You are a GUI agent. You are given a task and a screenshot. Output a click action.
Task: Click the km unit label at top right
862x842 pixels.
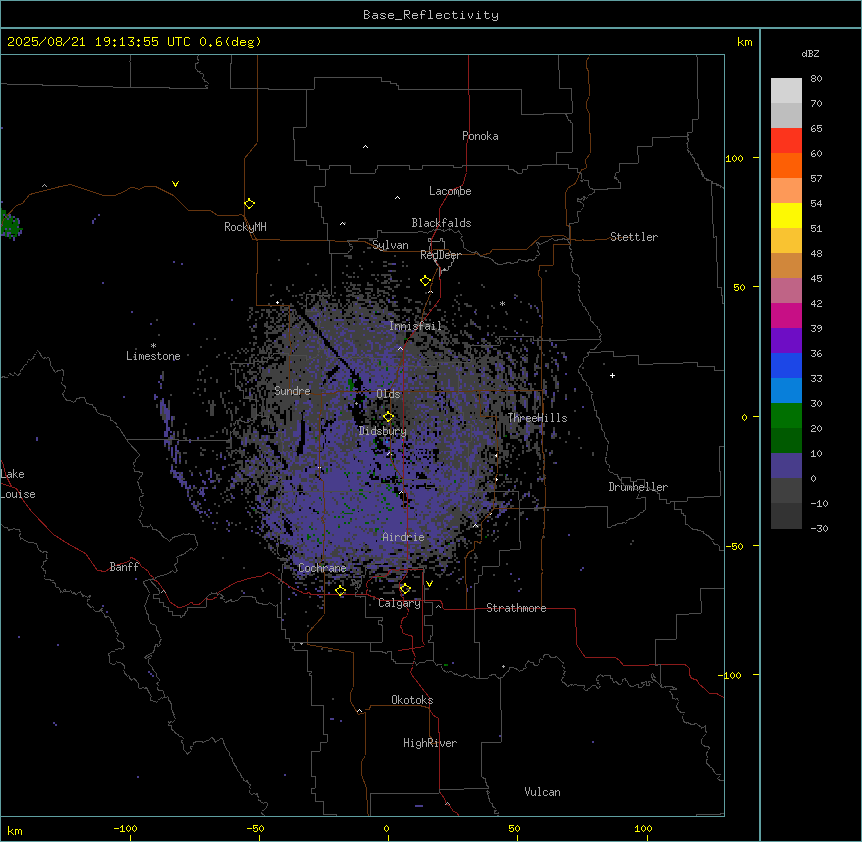(x=744, y=42)
